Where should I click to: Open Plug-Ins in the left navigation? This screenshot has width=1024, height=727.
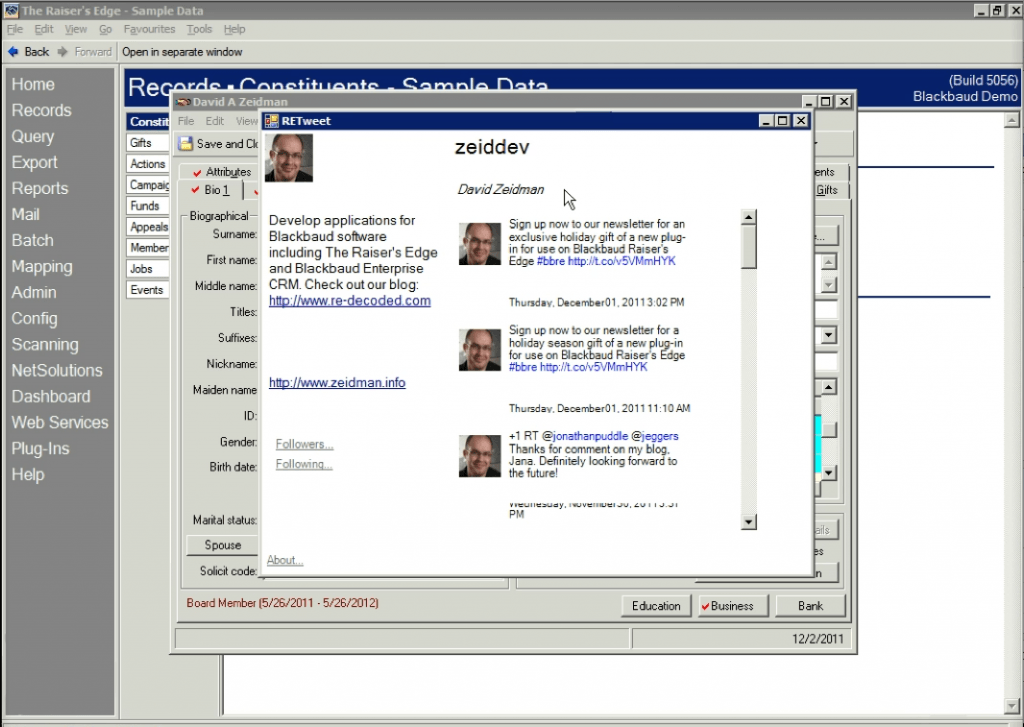[x=40, y=449]
